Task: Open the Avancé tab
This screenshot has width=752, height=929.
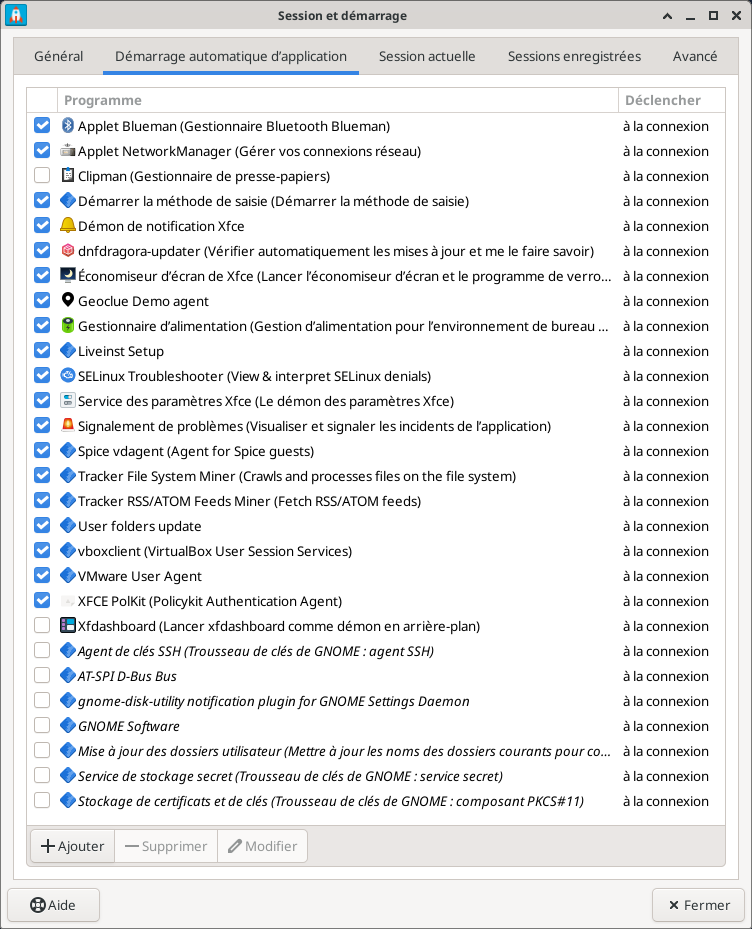Action: tap(695, 56)
